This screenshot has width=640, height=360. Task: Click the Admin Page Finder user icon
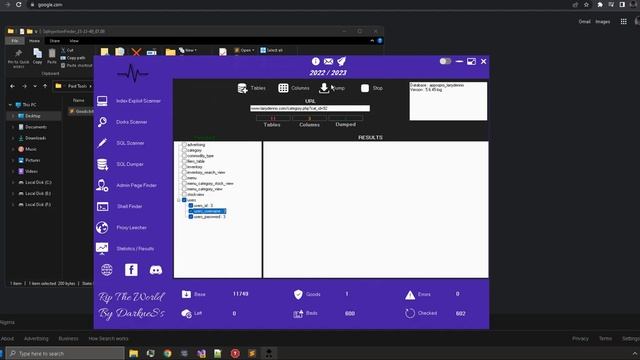102,185
